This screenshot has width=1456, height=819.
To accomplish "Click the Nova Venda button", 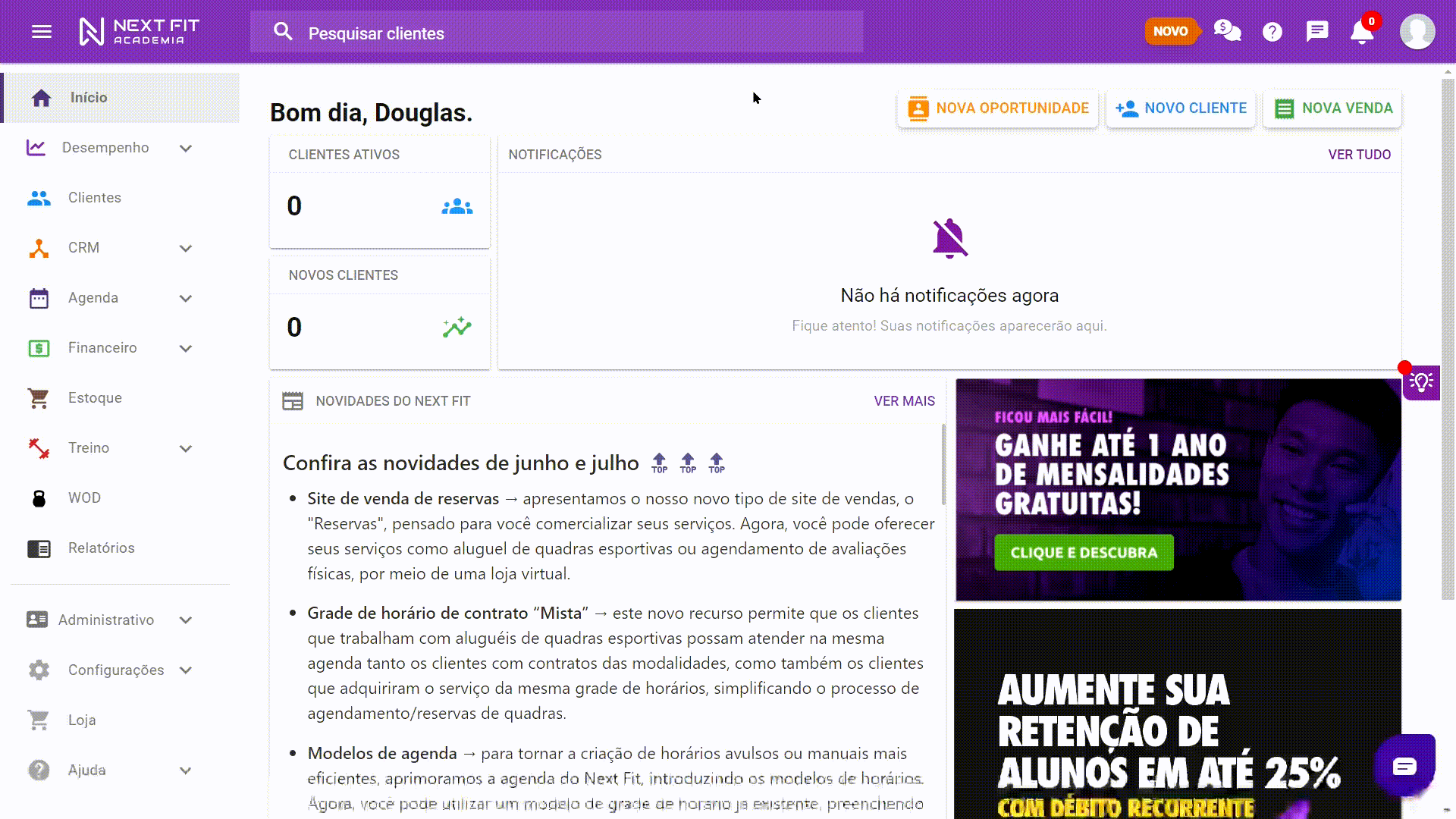I will (1332, 108).
